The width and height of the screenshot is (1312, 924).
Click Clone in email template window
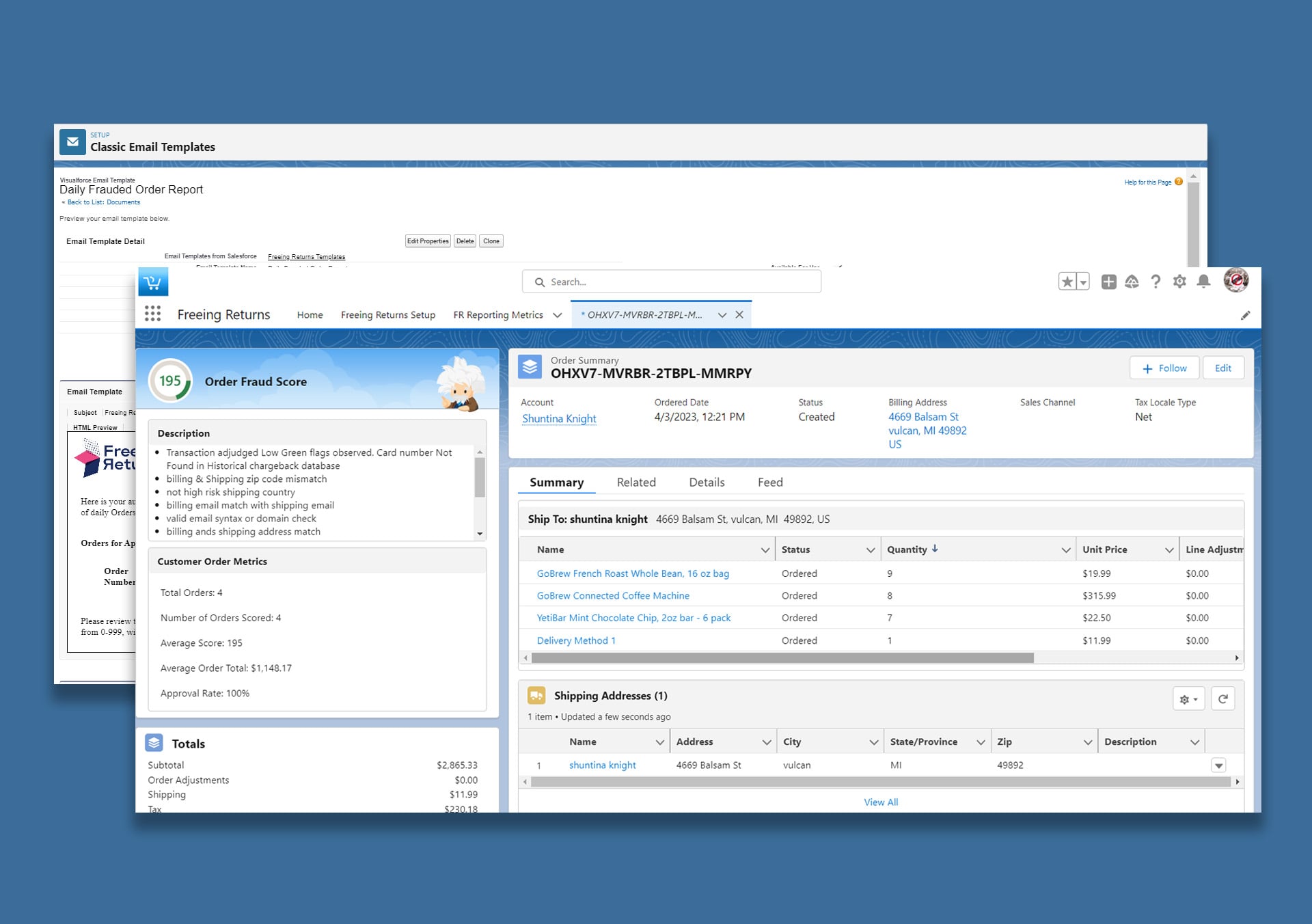[x=491, y=241]
